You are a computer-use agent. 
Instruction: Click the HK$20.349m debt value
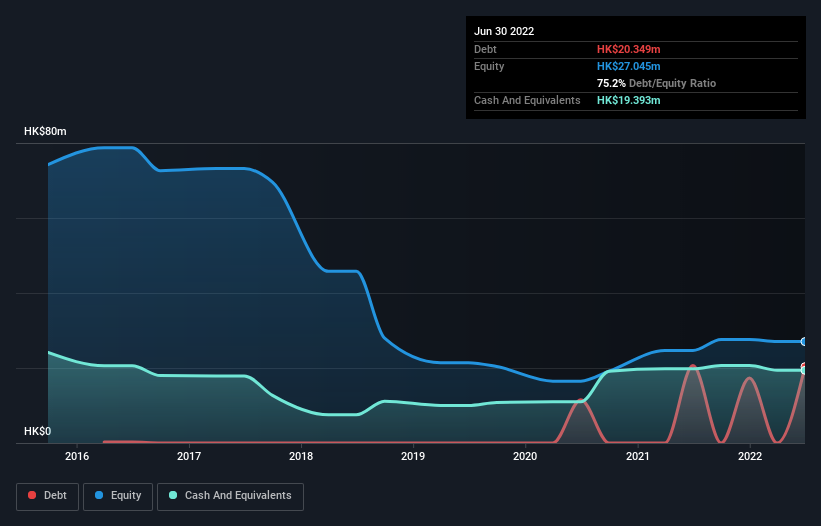(628, 49)
